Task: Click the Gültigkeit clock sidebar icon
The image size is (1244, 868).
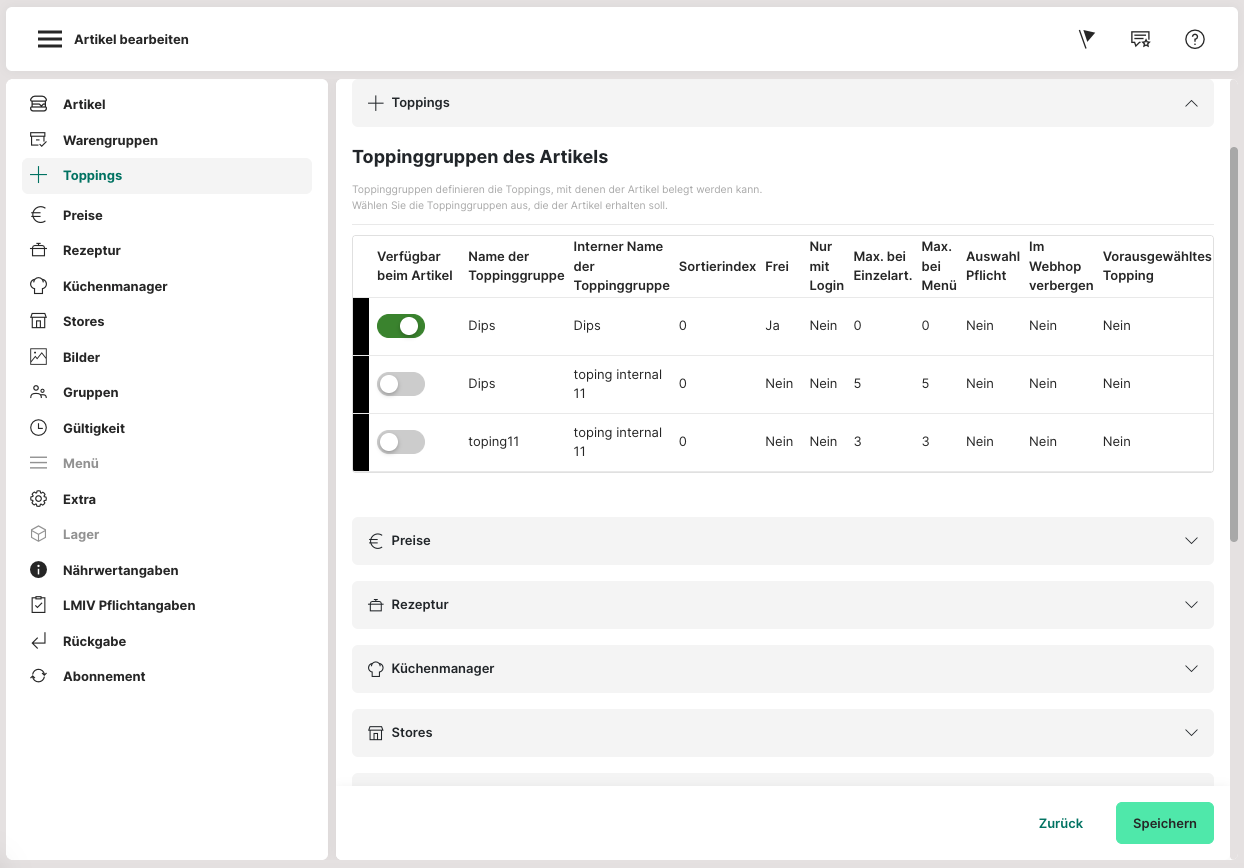Action: 38,428
